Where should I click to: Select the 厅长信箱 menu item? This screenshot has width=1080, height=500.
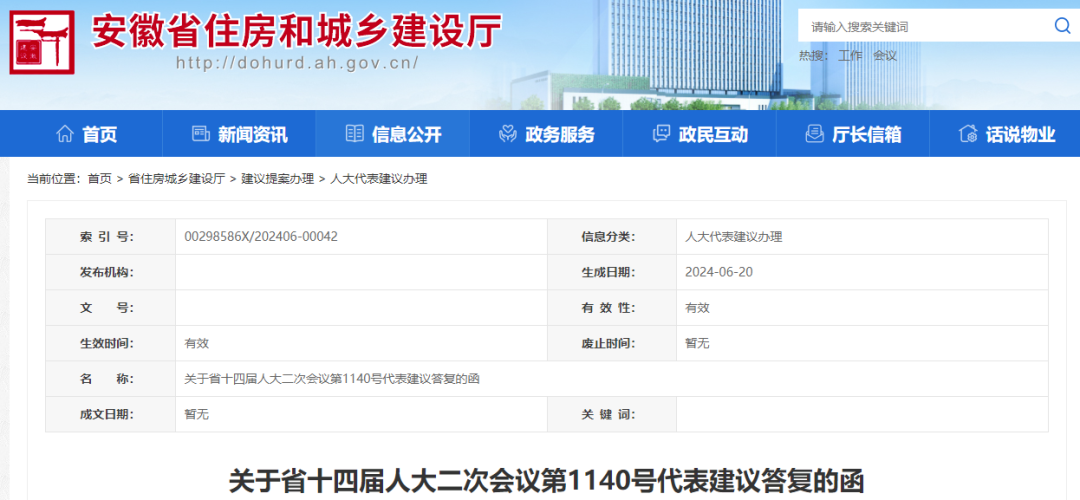tap(866, 134)
